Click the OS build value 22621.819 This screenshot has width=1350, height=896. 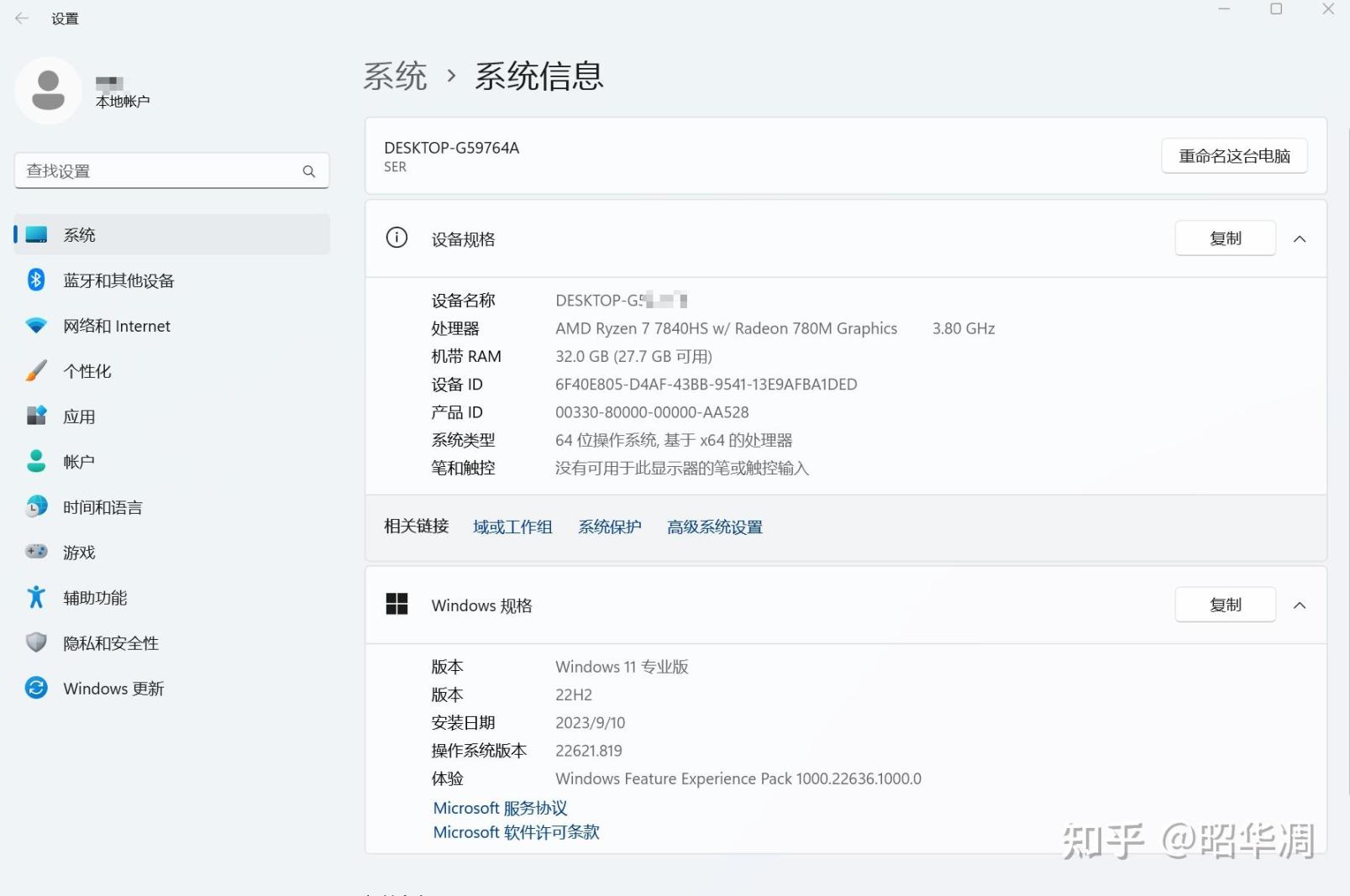(589, 751)
